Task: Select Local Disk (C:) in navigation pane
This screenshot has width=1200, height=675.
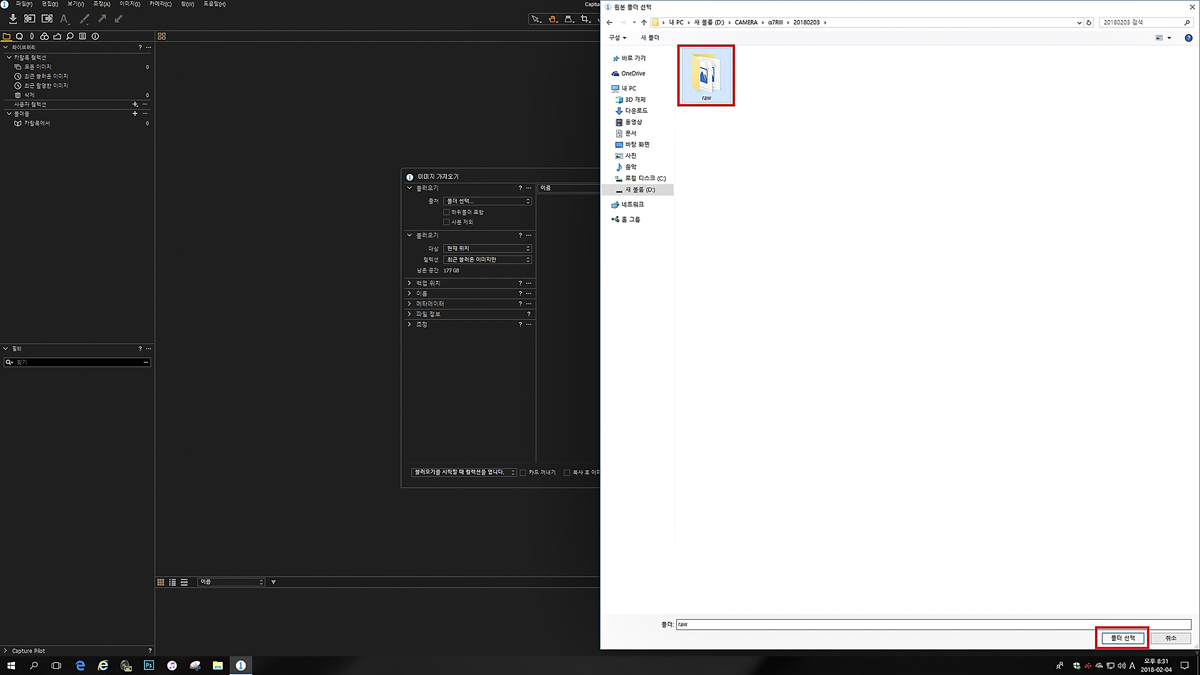Action: [x=641, y=178]
